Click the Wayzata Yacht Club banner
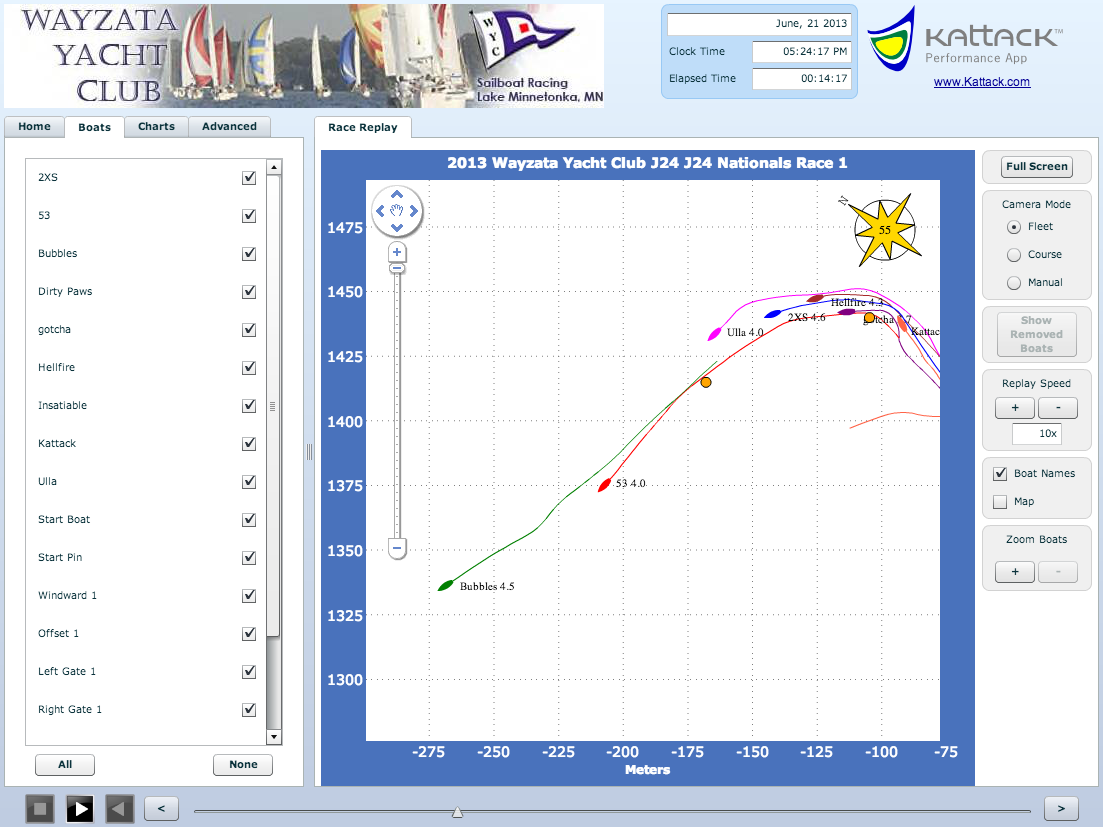 [x=304, y=56]
